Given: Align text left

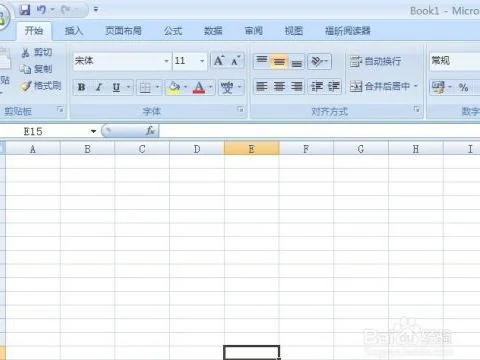Looking at the screenshot, I should pos(262,87).
